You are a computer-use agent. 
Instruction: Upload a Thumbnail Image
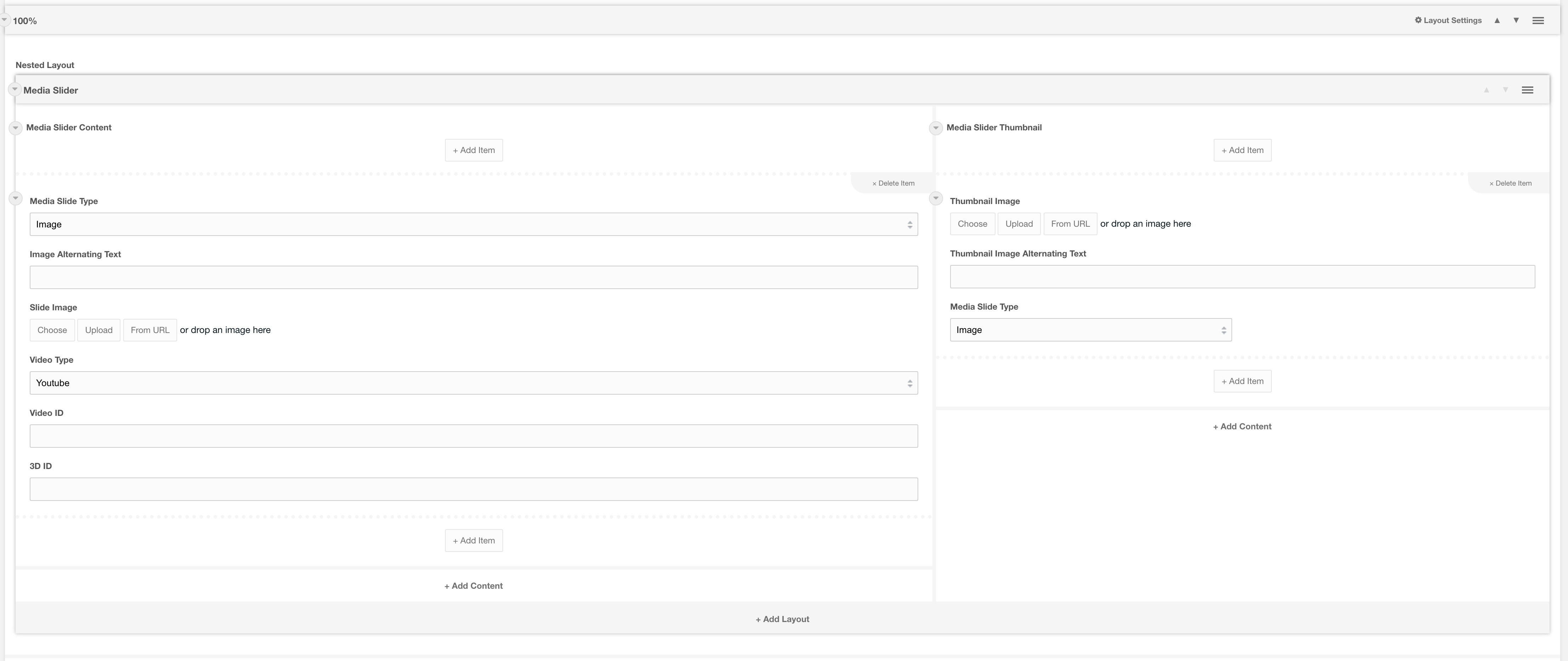coord(1019,224)
